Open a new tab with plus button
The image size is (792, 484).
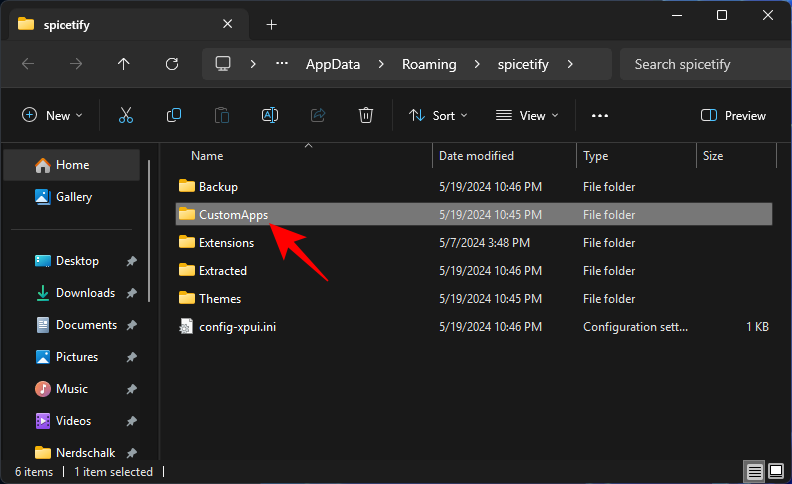click(271, 24)
